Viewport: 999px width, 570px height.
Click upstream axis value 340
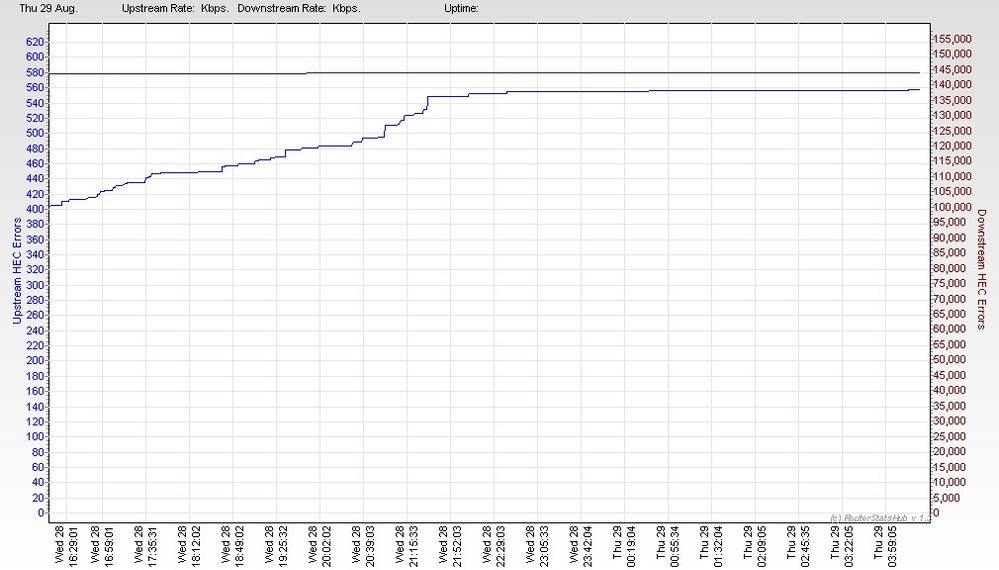click(x=35, y=255)
